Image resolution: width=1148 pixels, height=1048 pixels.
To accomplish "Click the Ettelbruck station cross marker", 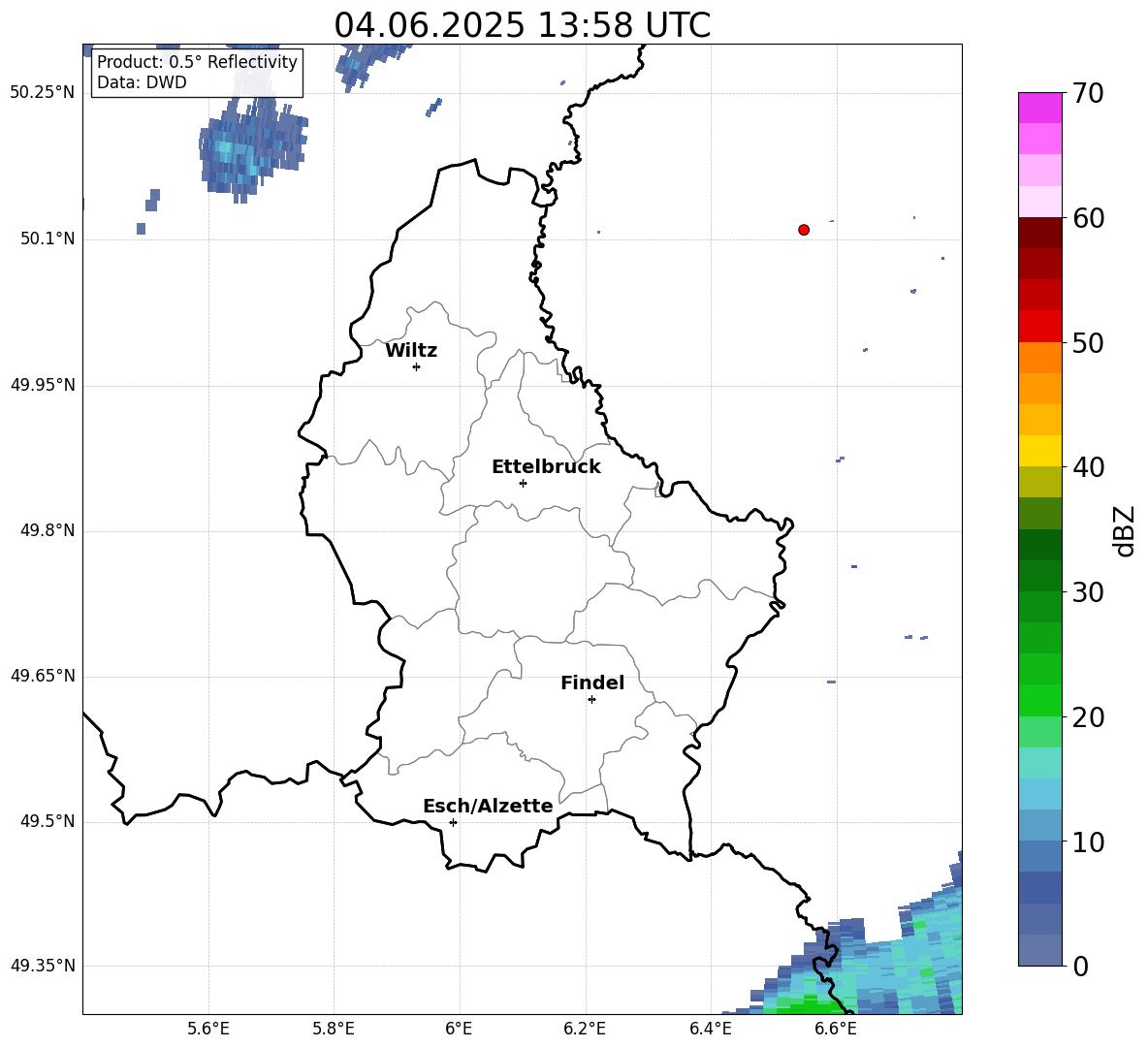I will click(523, 483).
